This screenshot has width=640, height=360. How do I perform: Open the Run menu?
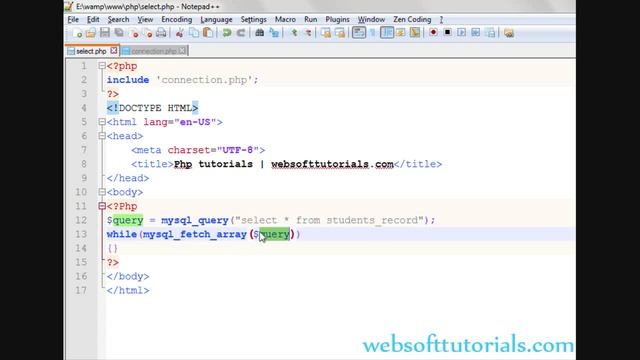[311, 20]
